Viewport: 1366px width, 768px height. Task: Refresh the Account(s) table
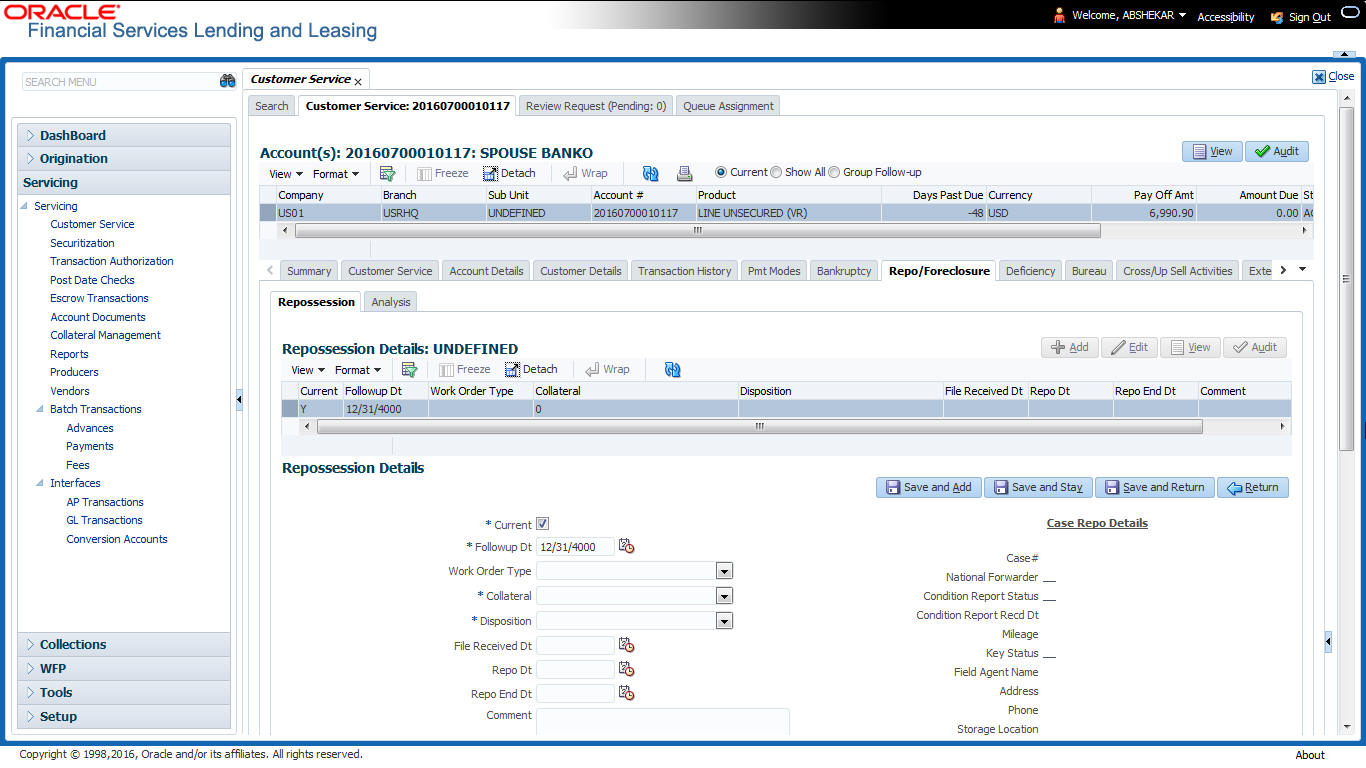(x=650, y=173)
